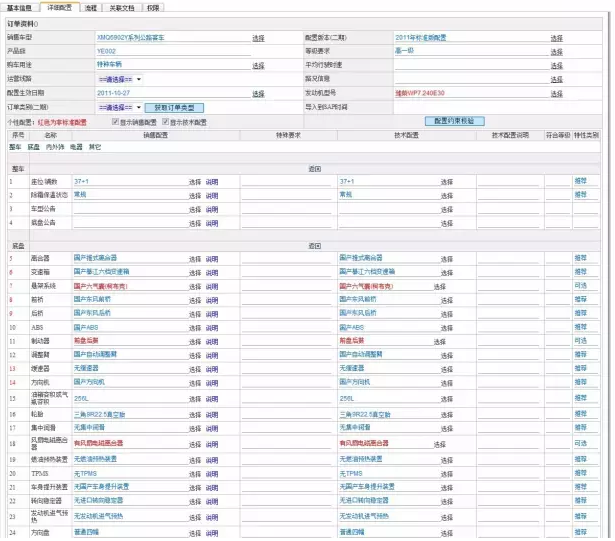Toggle the 显示销售配置 checkbox
This screenshot has height=541, width=615.
point(115,122)
